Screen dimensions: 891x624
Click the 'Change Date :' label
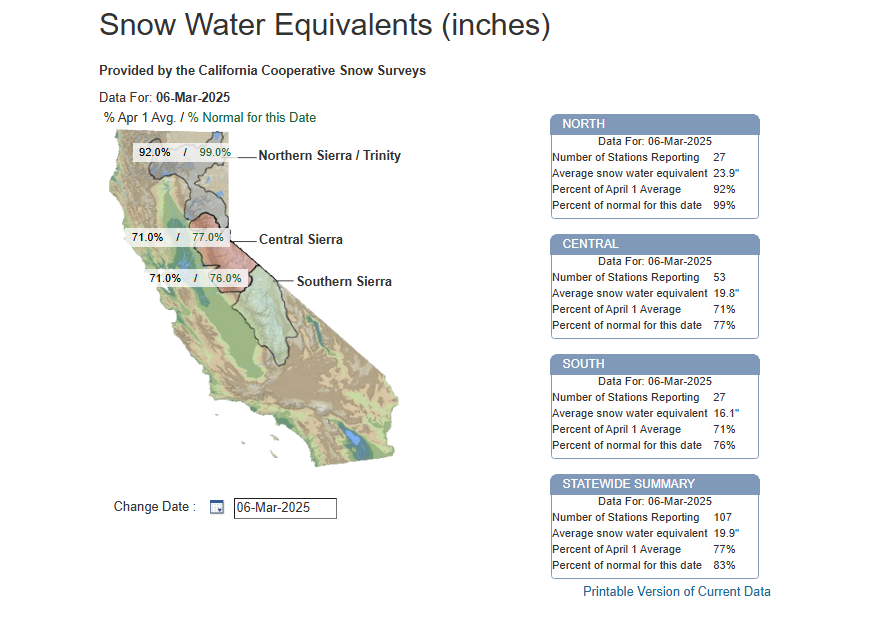[154, 507]
